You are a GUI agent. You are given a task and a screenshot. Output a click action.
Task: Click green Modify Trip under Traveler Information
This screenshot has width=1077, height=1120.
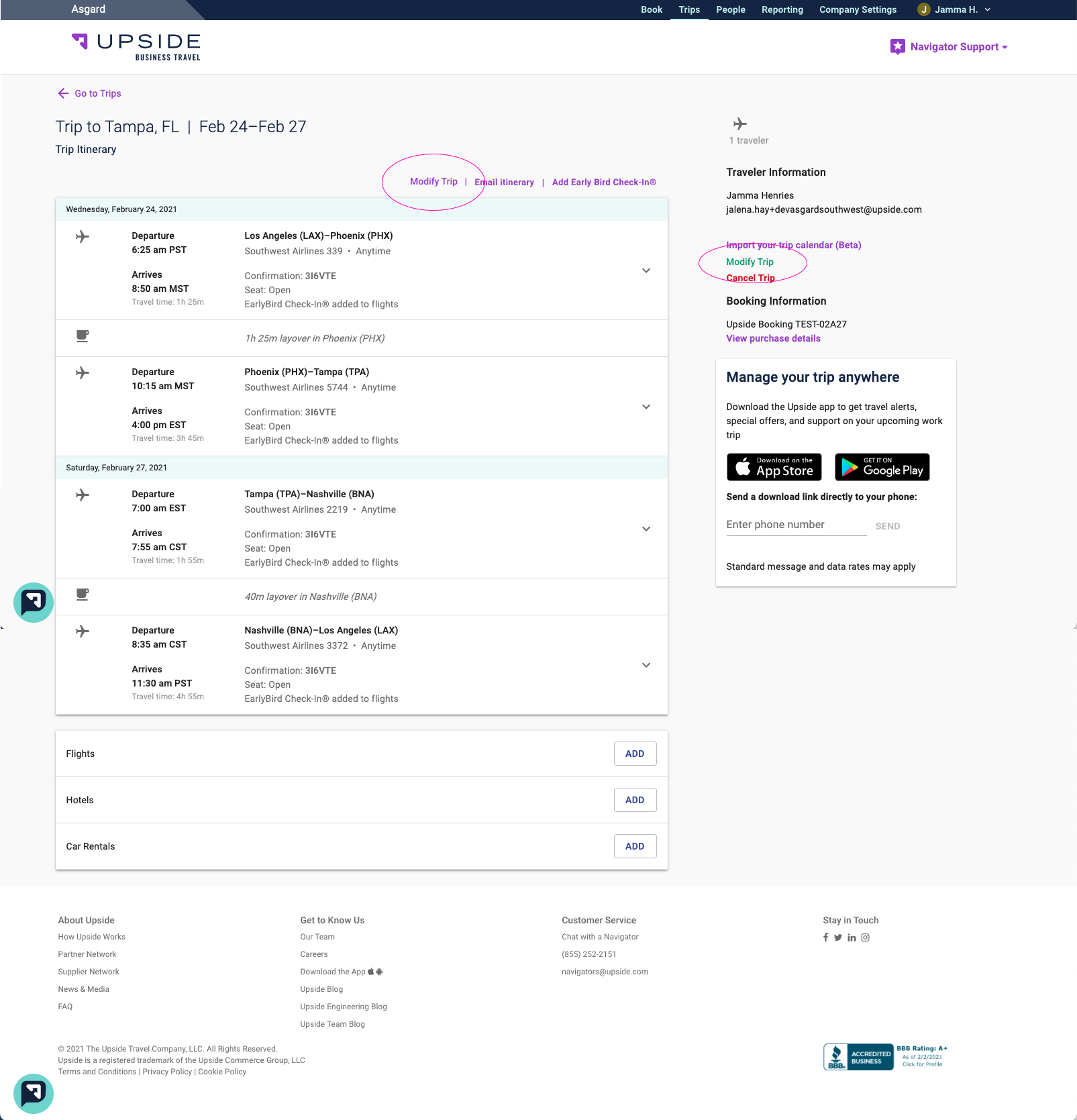pos(750,262)
